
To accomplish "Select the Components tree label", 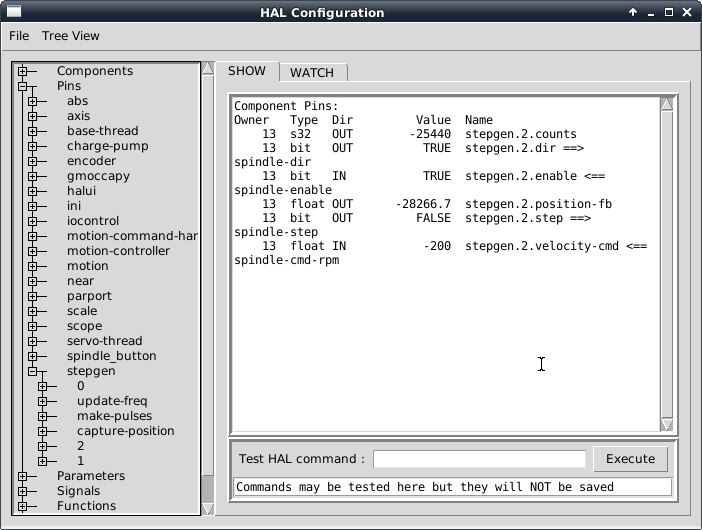I will point(95,71).
